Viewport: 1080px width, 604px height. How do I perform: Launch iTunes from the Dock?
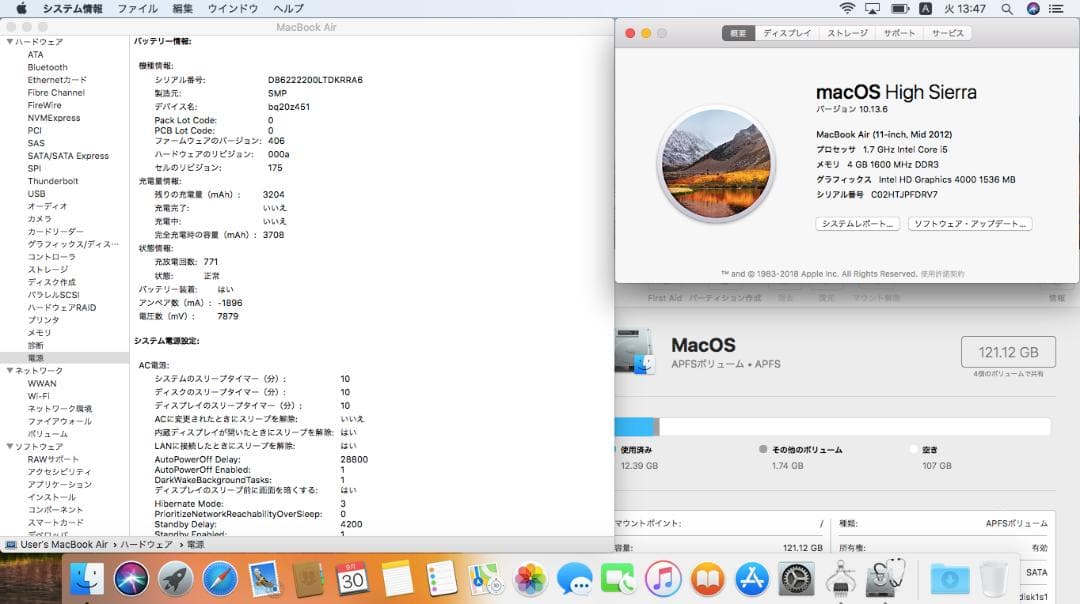point(660,579)
